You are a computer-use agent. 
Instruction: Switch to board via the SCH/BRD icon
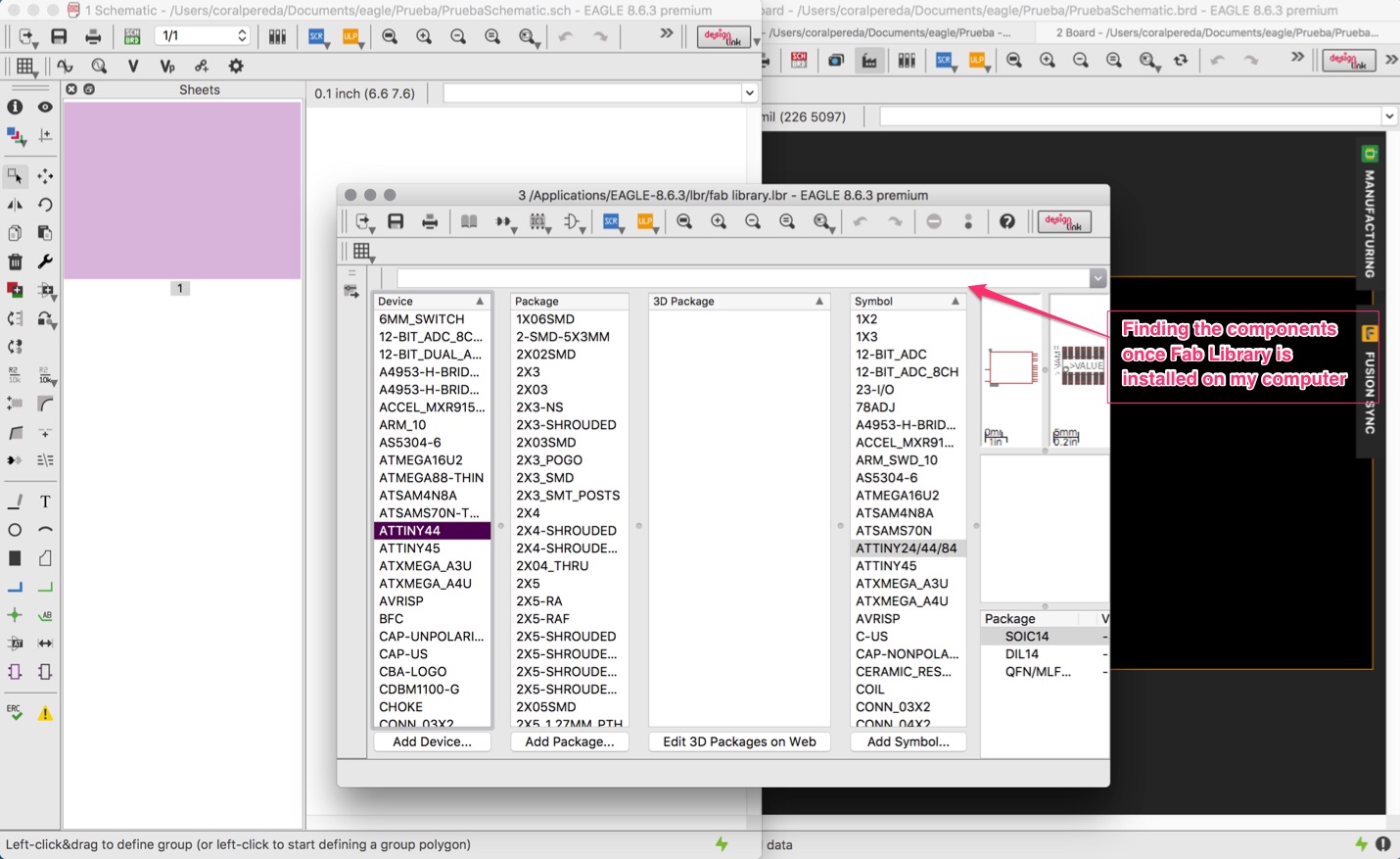pos(132,36)
